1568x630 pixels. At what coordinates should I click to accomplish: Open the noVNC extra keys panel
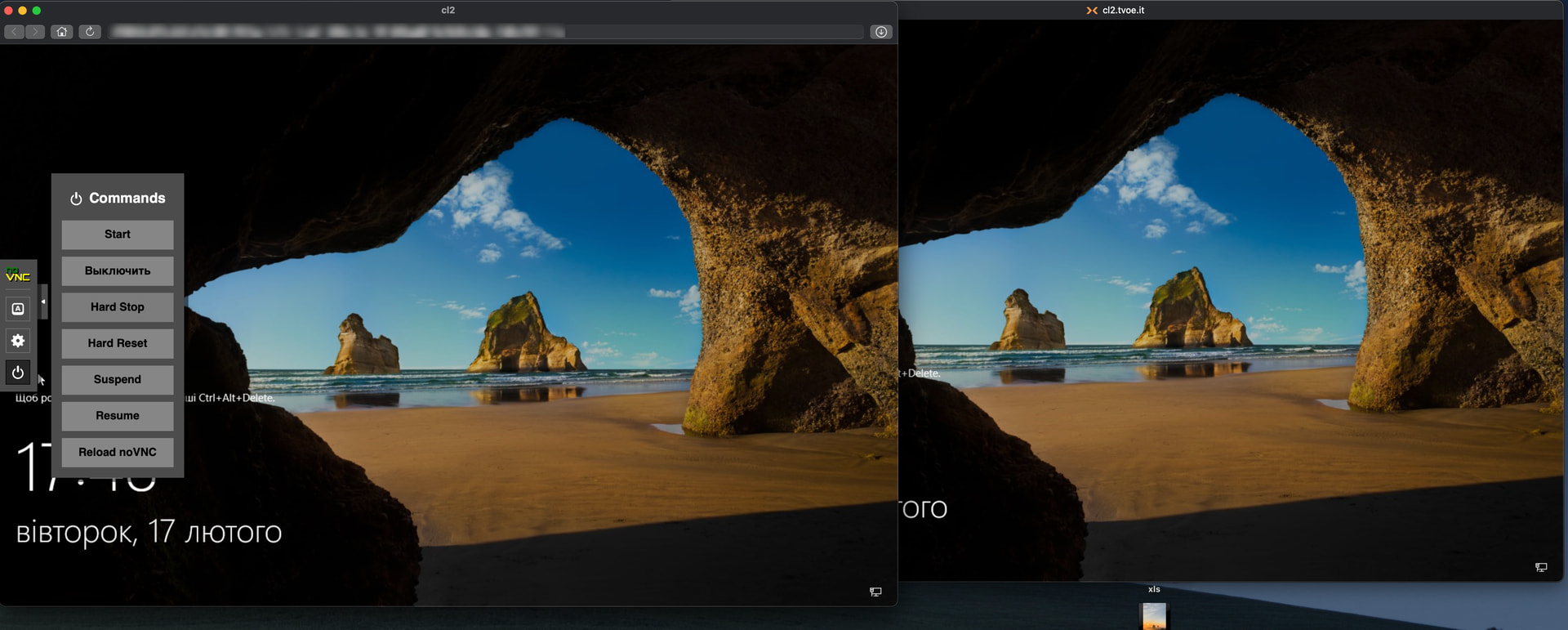(18, 309)
